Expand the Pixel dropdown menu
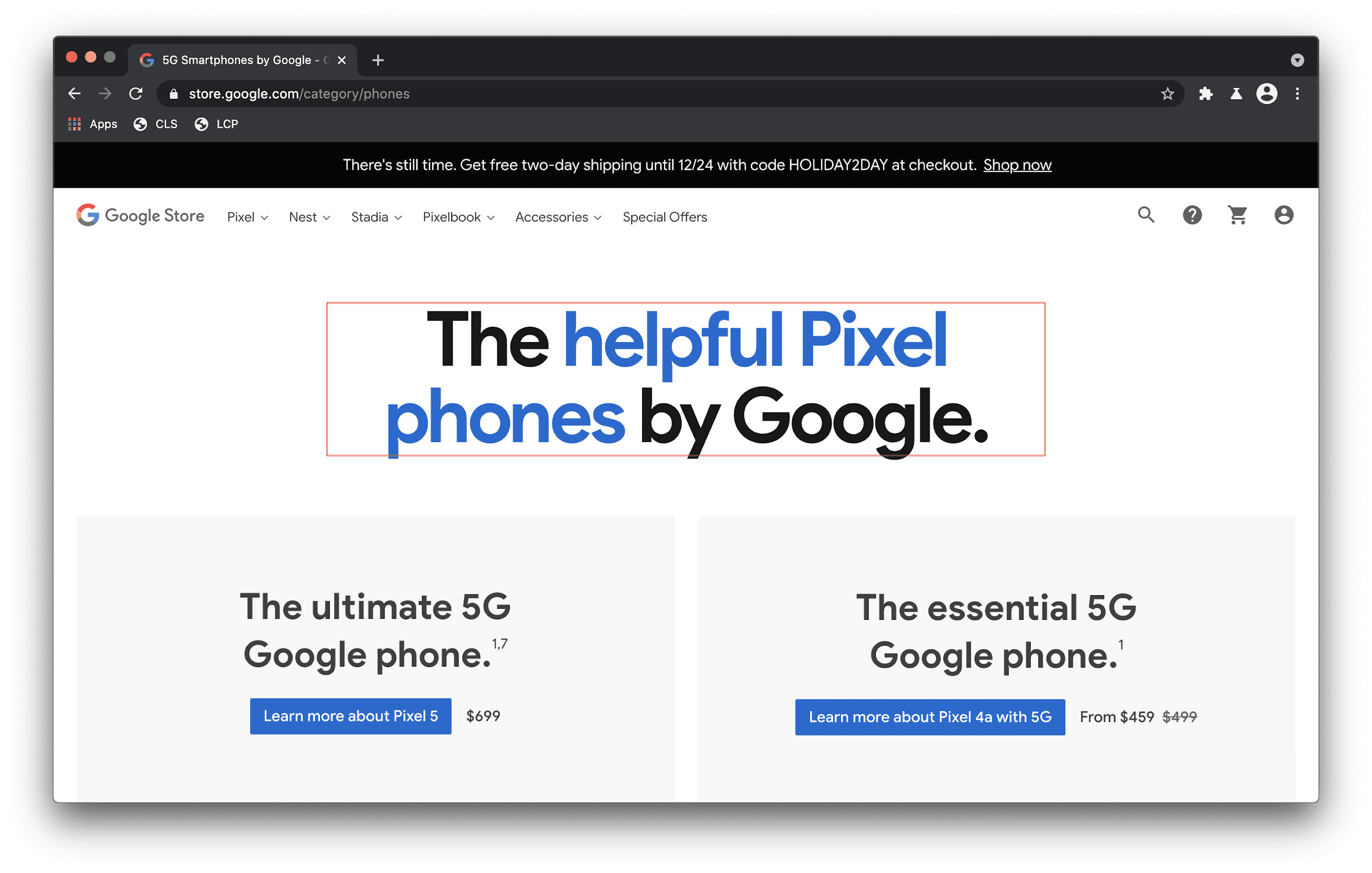 coord(246,217)
